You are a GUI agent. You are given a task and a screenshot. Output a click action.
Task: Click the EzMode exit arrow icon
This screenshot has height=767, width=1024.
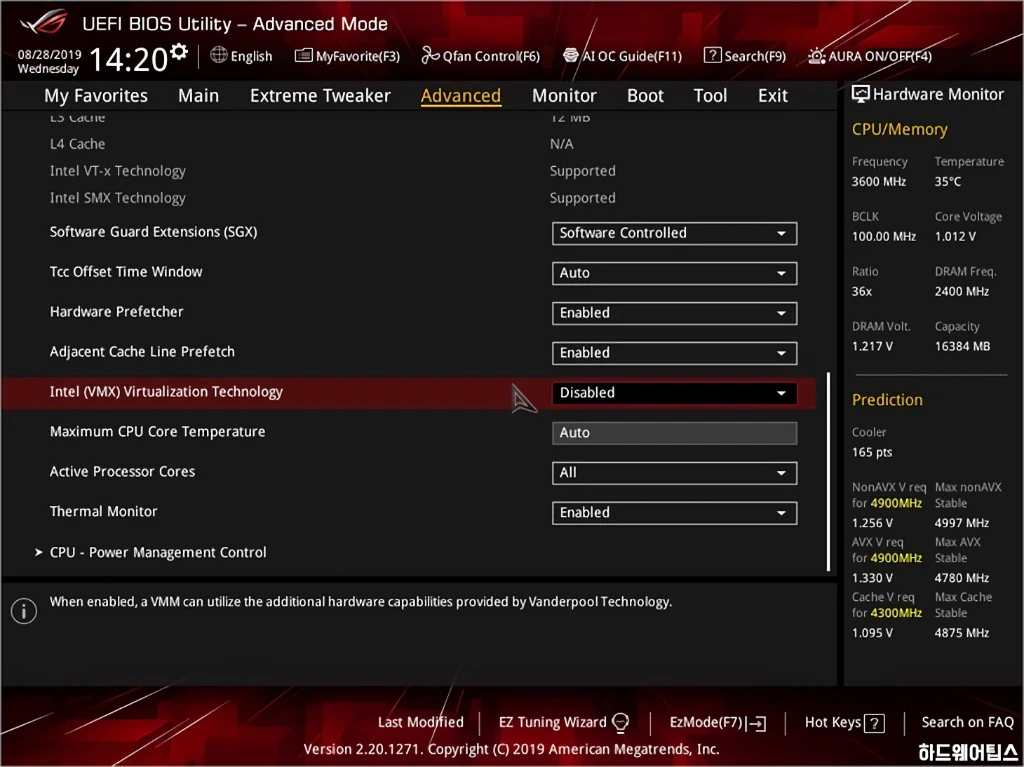coord(757,723)
